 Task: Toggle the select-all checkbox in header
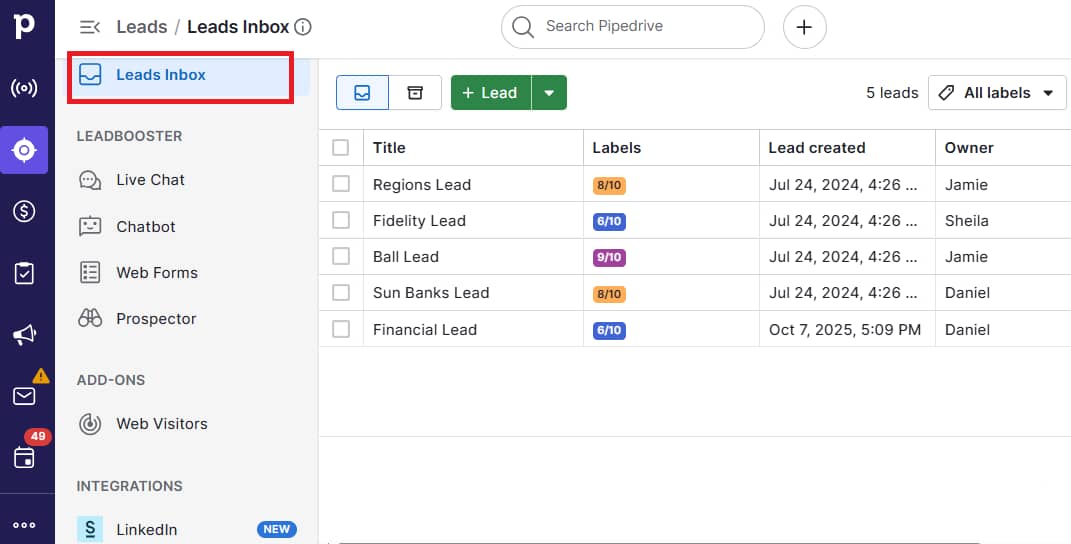341,148
